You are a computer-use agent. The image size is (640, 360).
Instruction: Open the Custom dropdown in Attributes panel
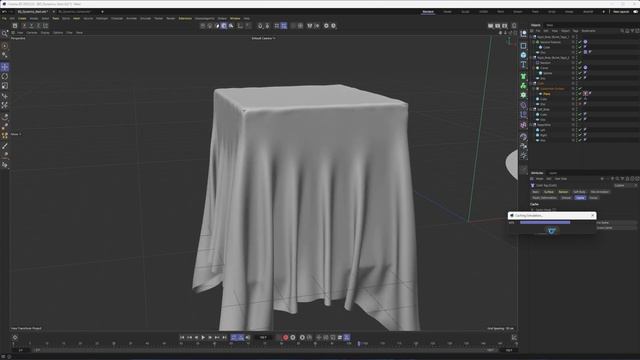pyautogui.click(x=625, y=185)
